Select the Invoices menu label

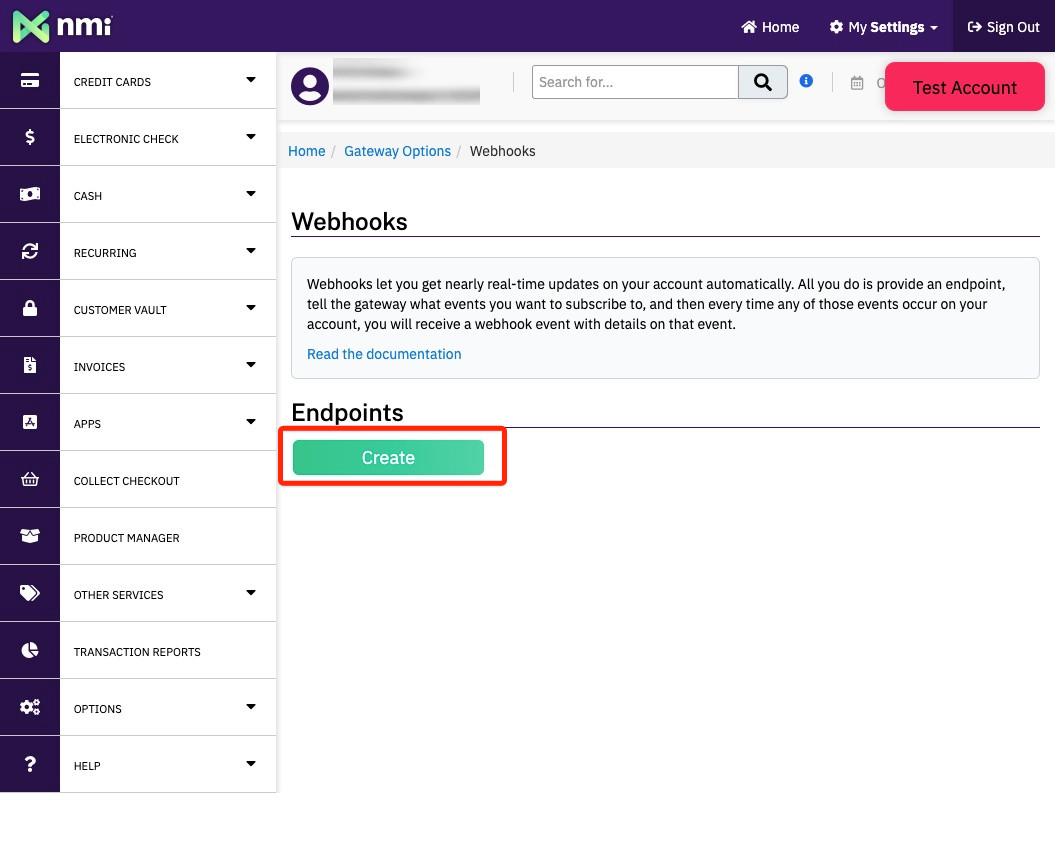(100, 367)
